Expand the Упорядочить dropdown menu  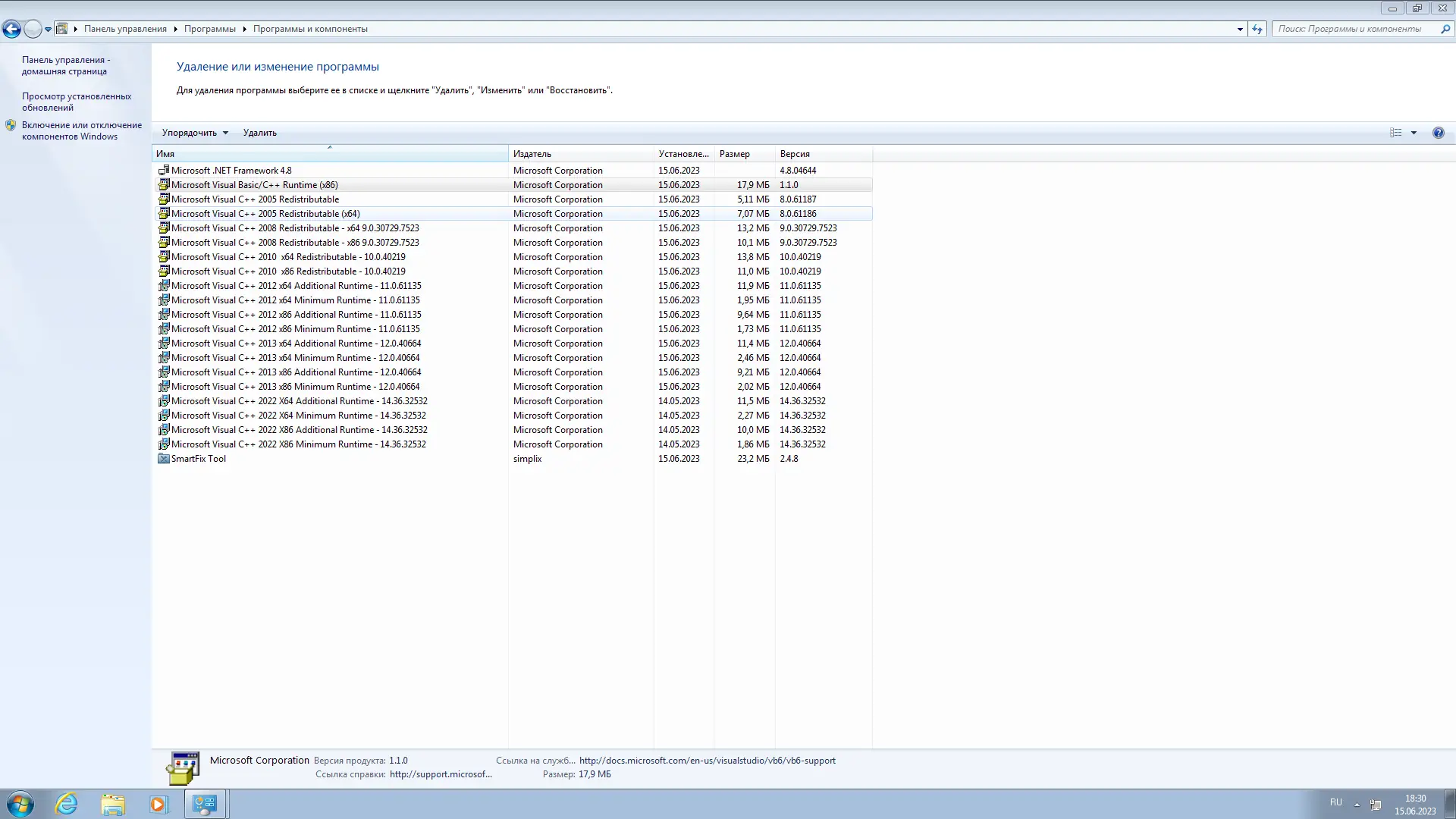point(194,133)
